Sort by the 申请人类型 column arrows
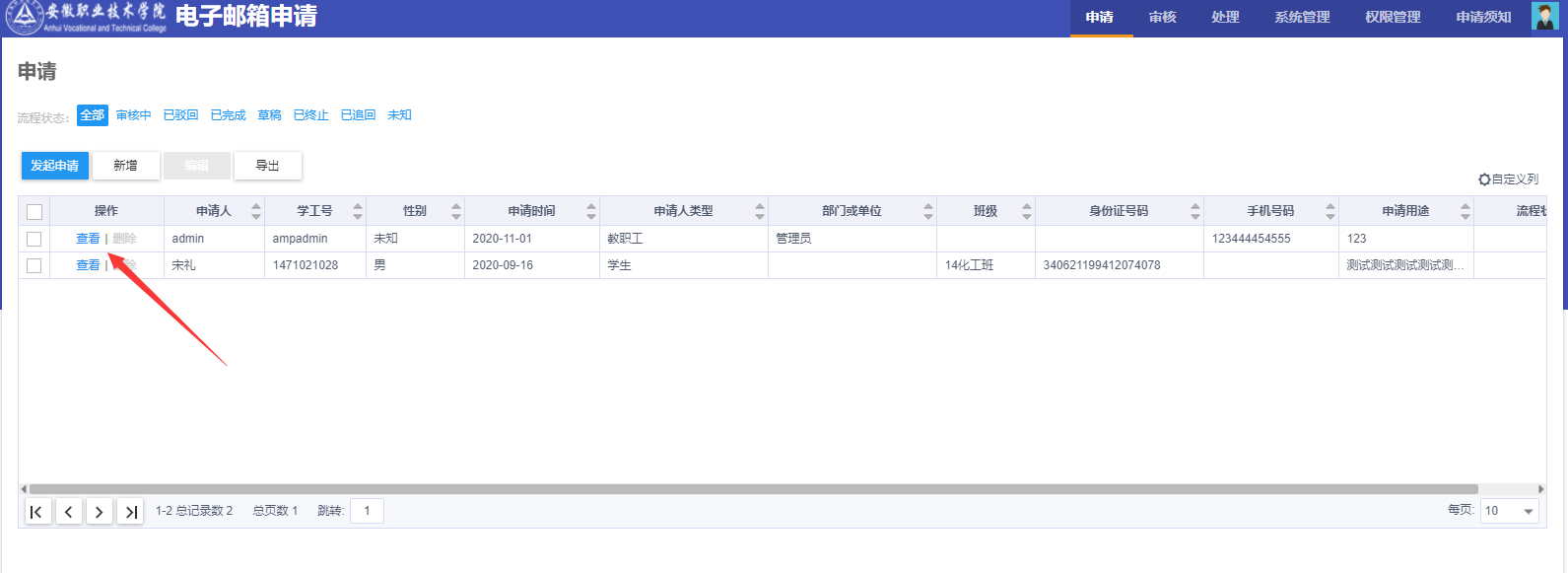This screenshot has width=1568, height=573. pos(760,211)
